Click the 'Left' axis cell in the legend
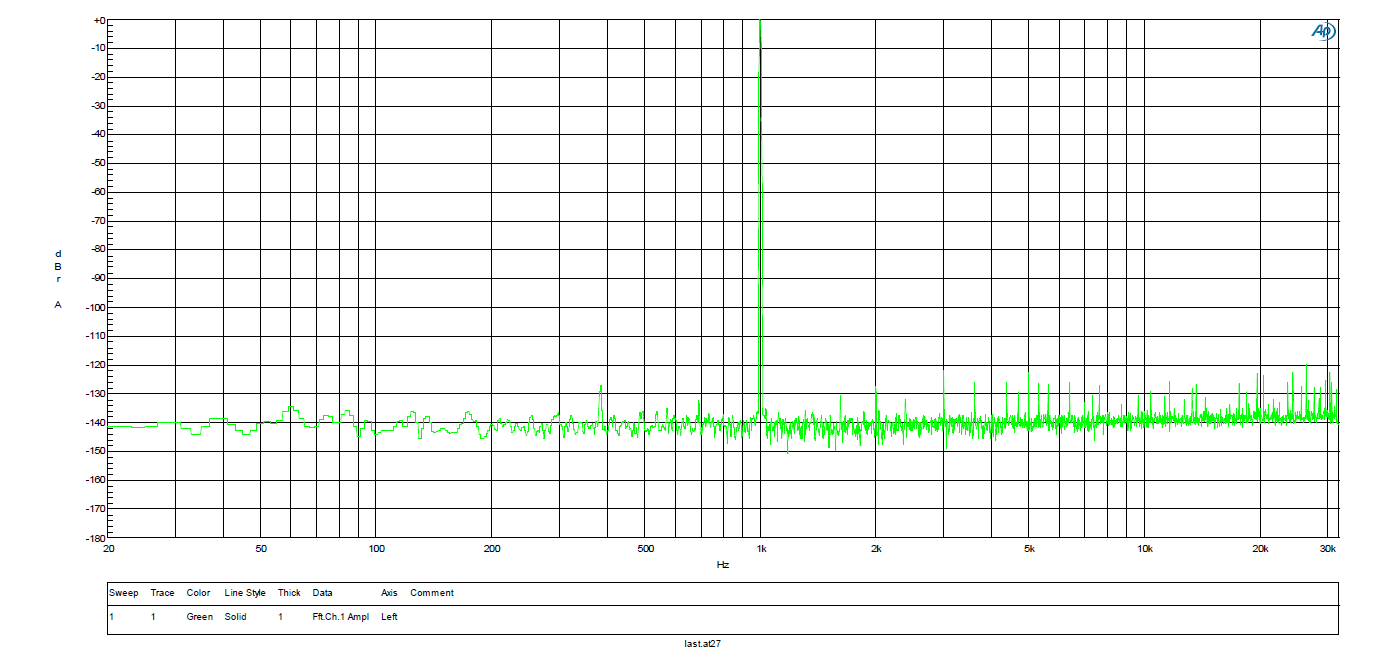The height and width of the screenshot is (666, 1387). click(x=389, y=617)
